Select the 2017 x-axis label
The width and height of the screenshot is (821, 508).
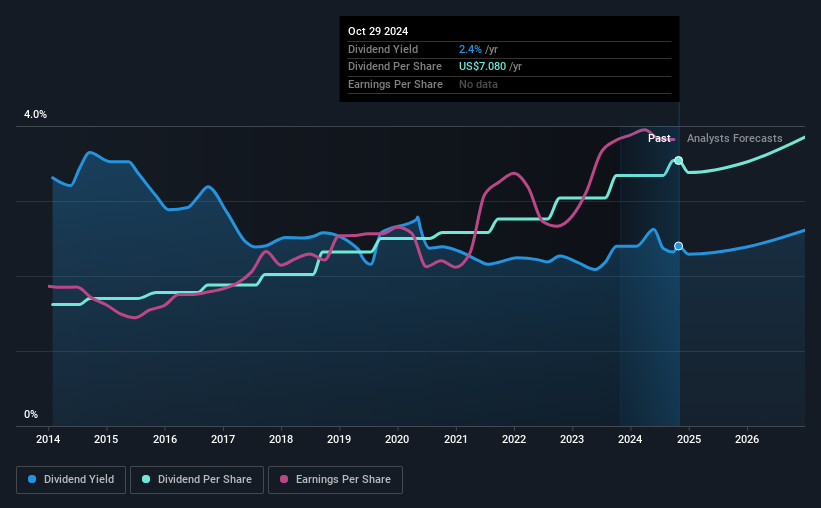click(223, 439)
